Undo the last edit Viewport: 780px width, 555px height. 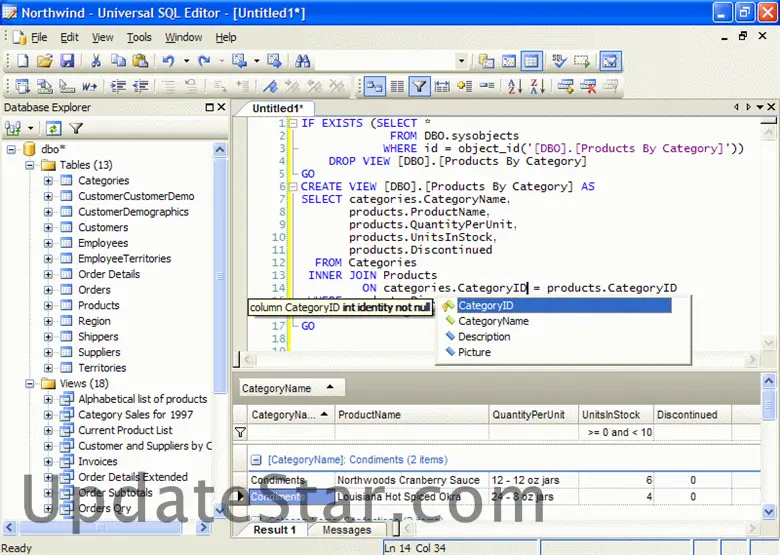168,61
